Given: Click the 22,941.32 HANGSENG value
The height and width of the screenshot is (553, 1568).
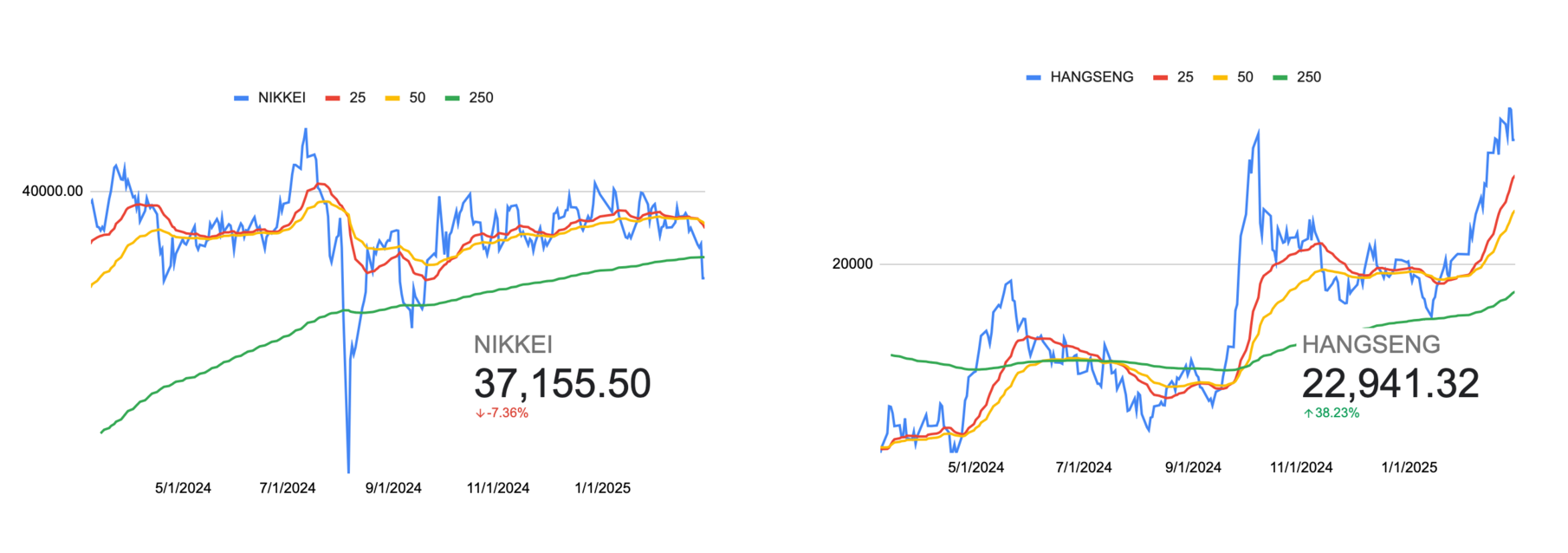Looking at the screenshot, I should click(x=1390, y=384).
